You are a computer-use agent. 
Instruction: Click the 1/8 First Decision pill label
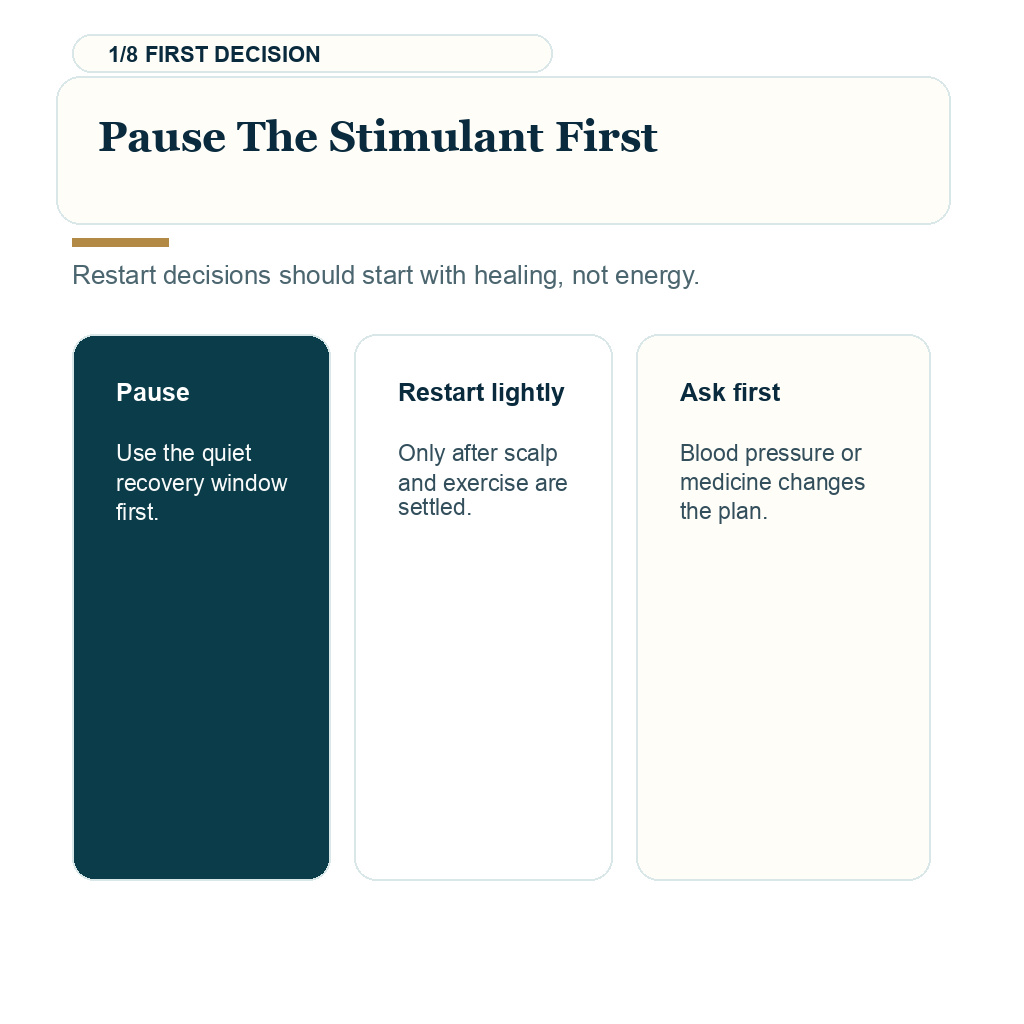tap(312, 54)
